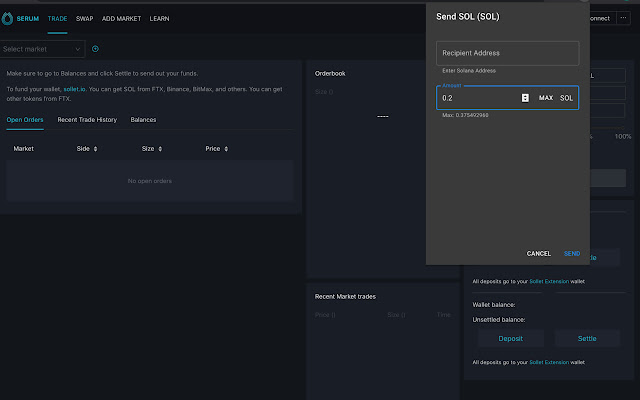This screenshot has width=640, height=400.
Task: Click the Serum logo icon
Action: click(x=8, y=18)
